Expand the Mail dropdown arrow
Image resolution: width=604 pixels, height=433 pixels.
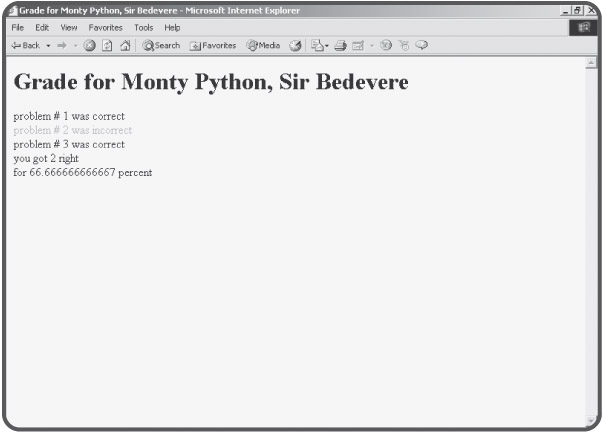click(327, 45)
